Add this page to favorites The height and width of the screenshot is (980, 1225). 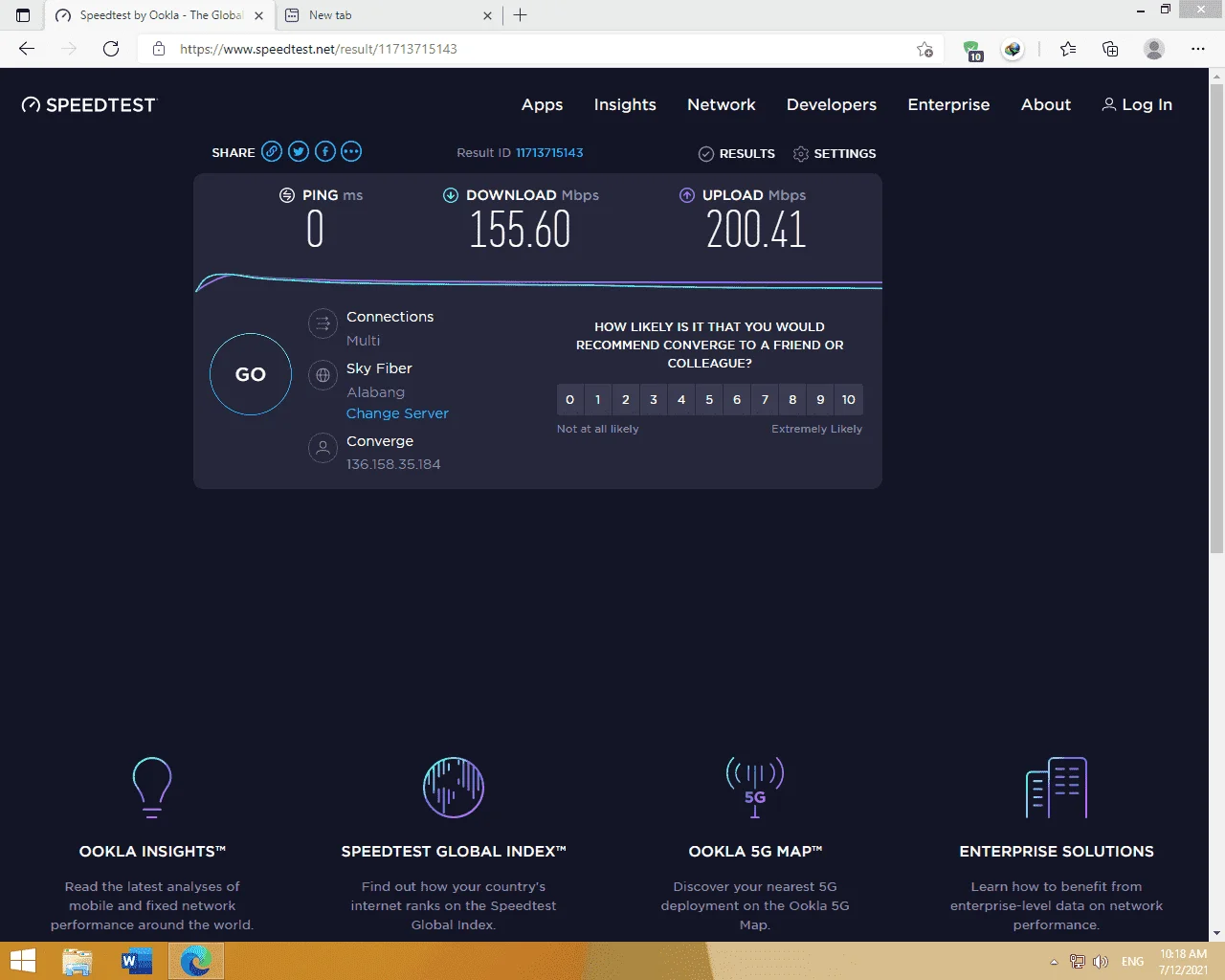pyautogui.click(x=924, y=49)
